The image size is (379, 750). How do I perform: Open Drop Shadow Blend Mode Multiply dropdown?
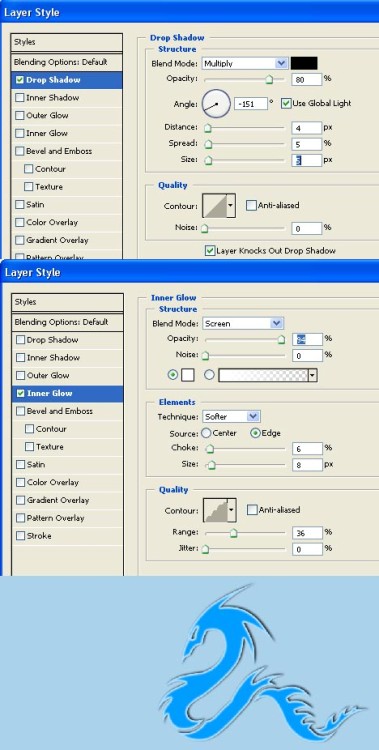(245, 63)
